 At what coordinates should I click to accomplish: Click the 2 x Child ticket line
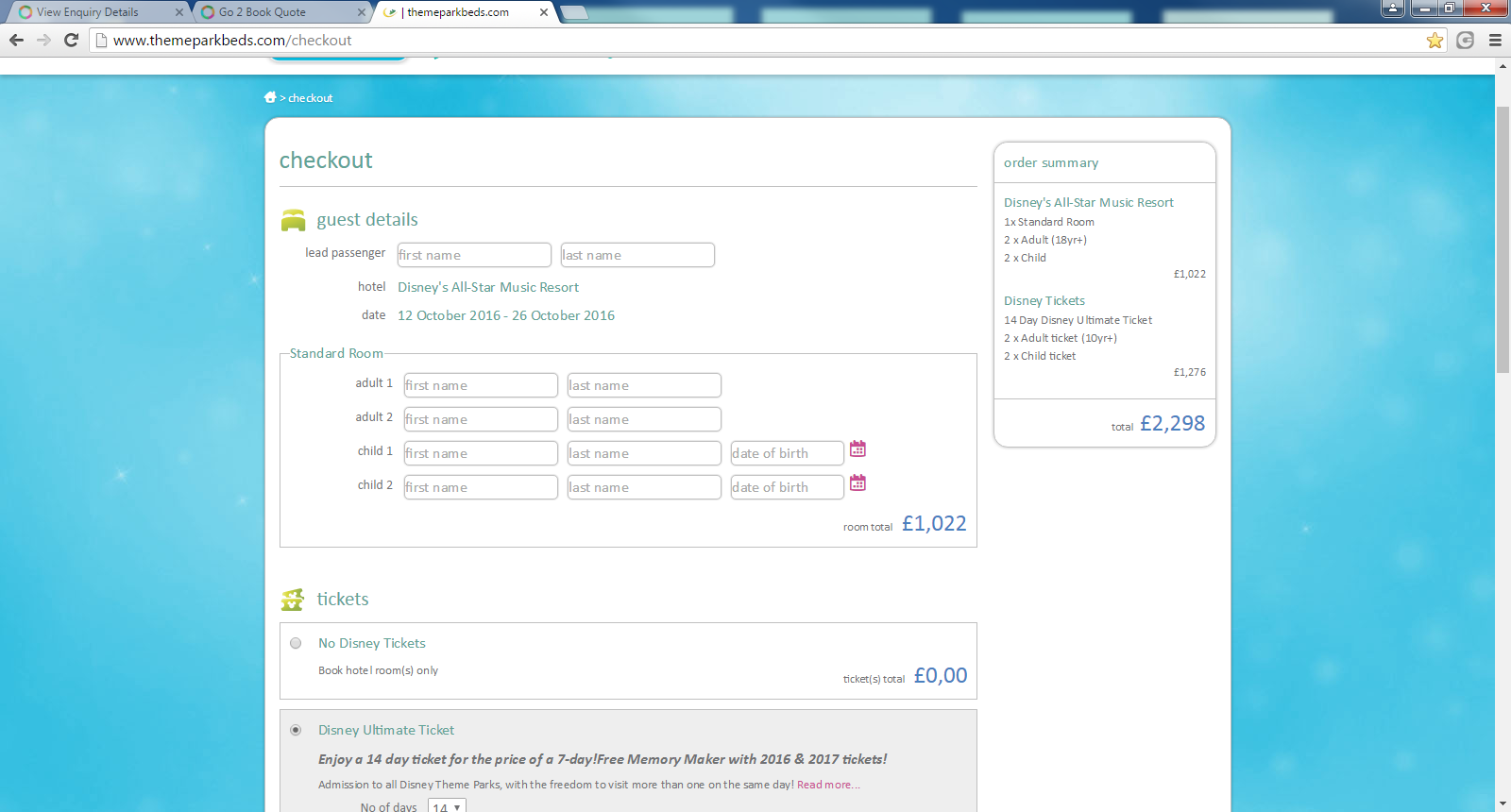[1040, 356]
